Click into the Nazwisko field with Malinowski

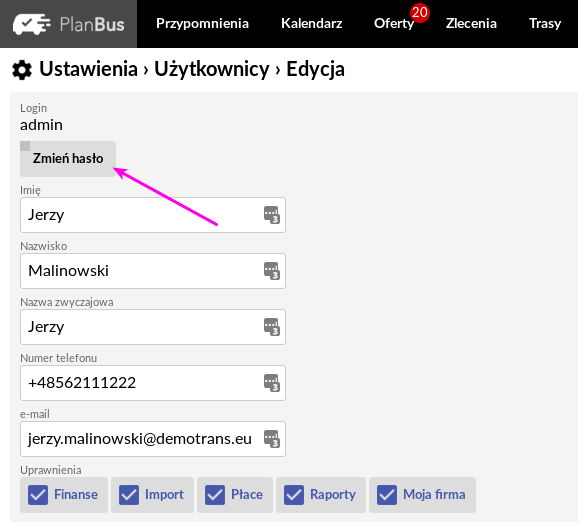pyautogui.click(x=153, y=271)
